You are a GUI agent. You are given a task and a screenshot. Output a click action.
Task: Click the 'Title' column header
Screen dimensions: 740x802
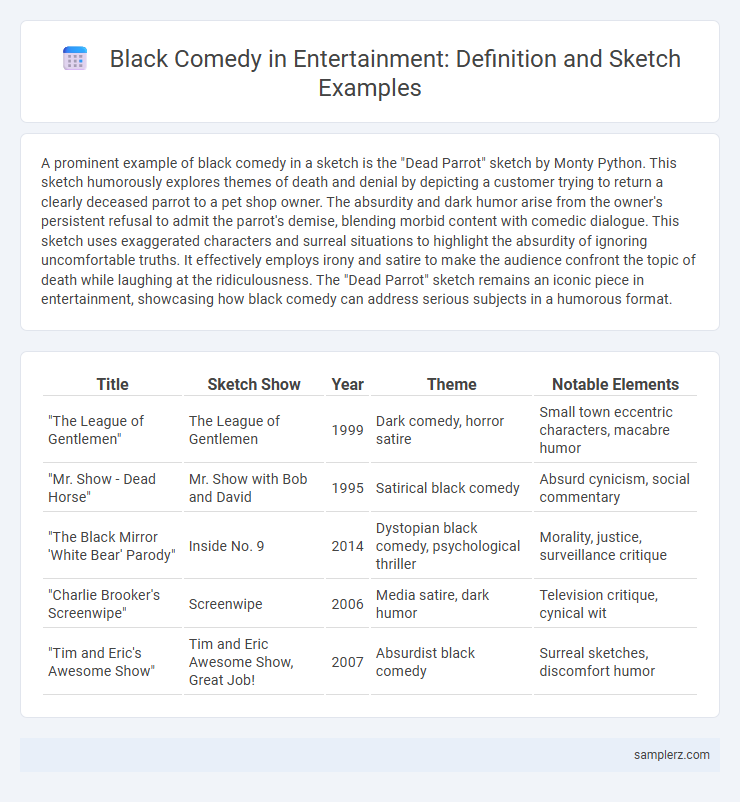click(x=113, y=384)
